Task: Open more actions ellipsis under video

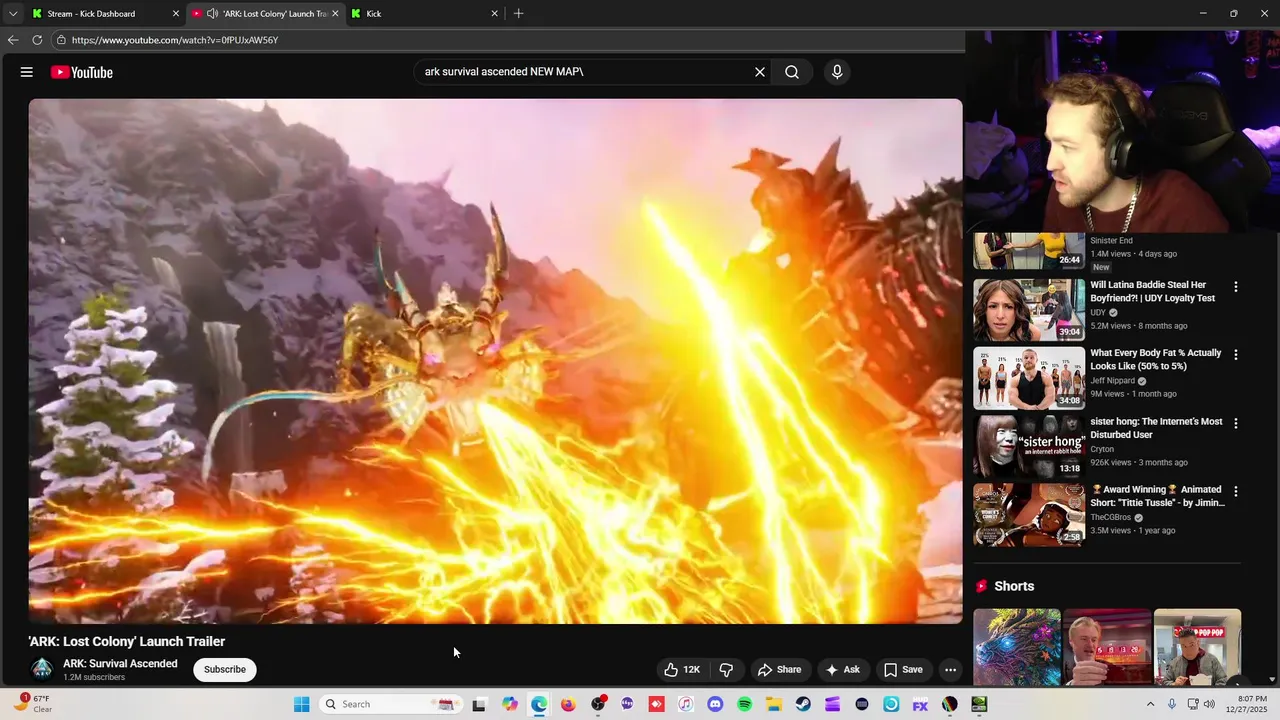Action: [x=951, y=670]
